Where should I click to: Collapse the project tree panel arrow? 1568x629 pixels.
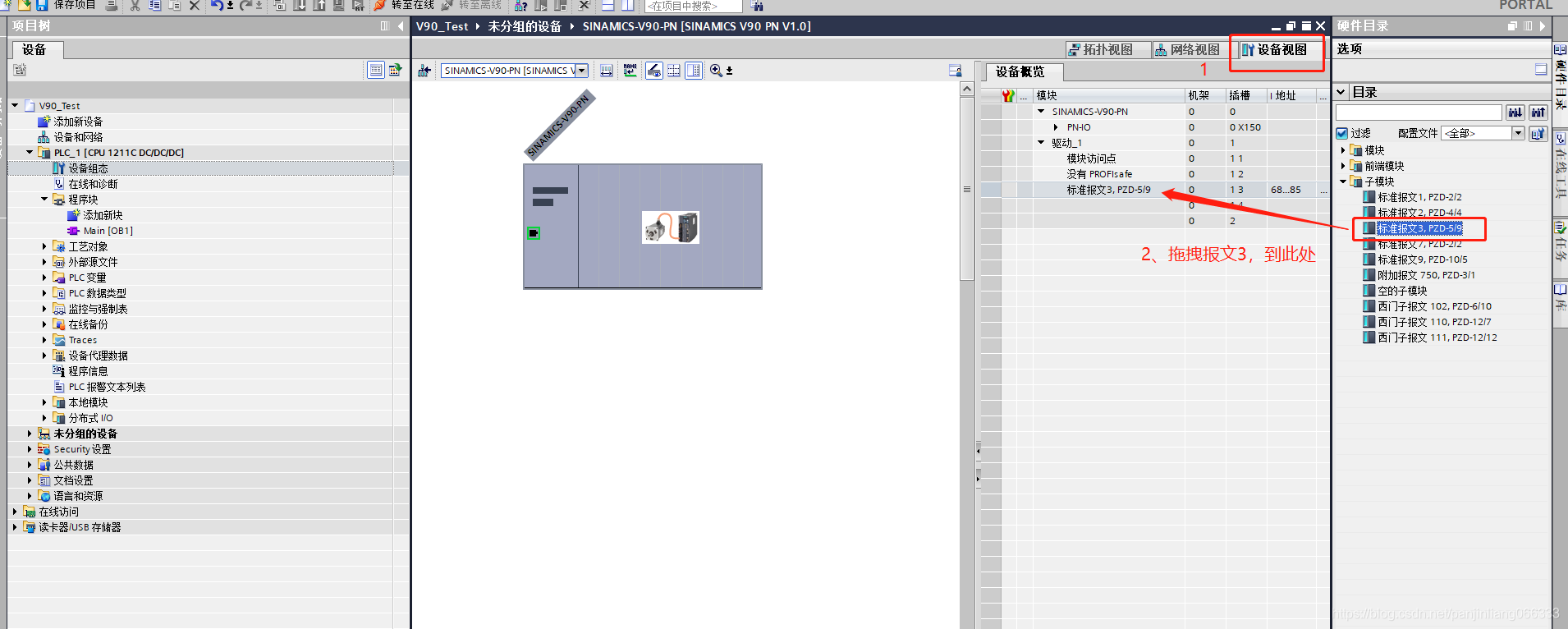pos(401,26)
